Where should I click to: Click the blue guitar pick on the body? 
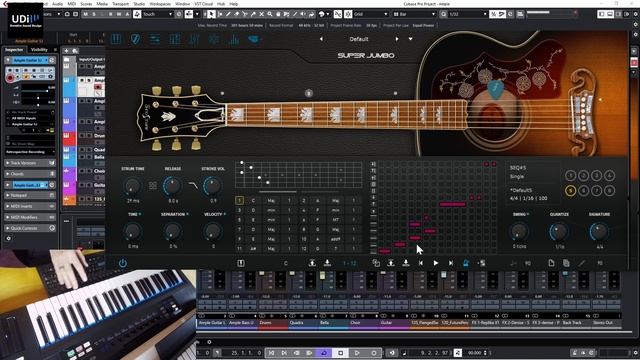coord(496,89)
